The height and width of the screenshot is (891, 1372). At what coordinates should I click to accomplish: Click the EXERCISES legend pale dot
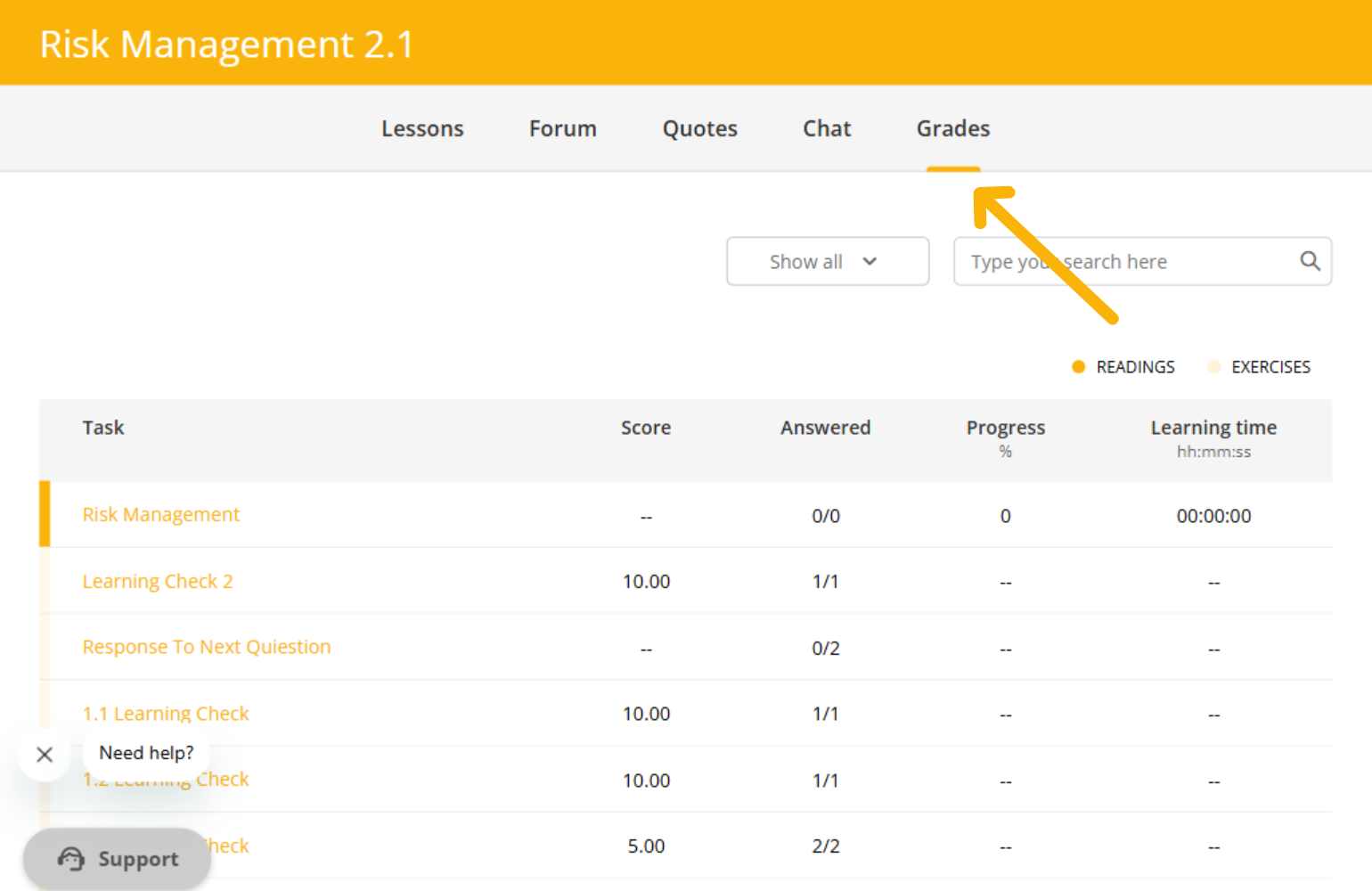click(1213, 367)
